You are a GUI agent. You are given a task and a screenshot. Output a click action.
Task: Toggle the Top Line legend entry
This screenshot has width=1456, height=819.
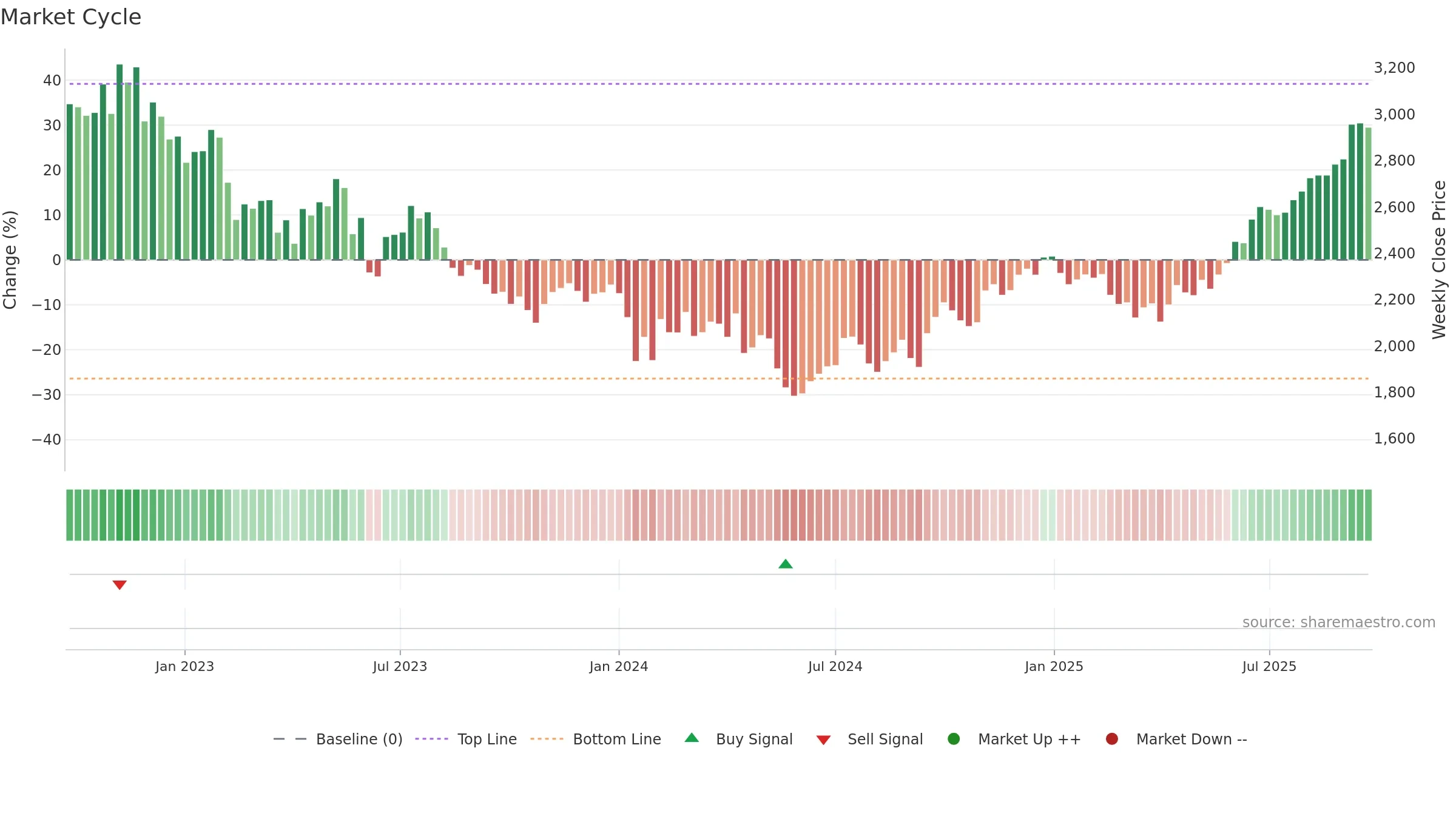[466, 739]
